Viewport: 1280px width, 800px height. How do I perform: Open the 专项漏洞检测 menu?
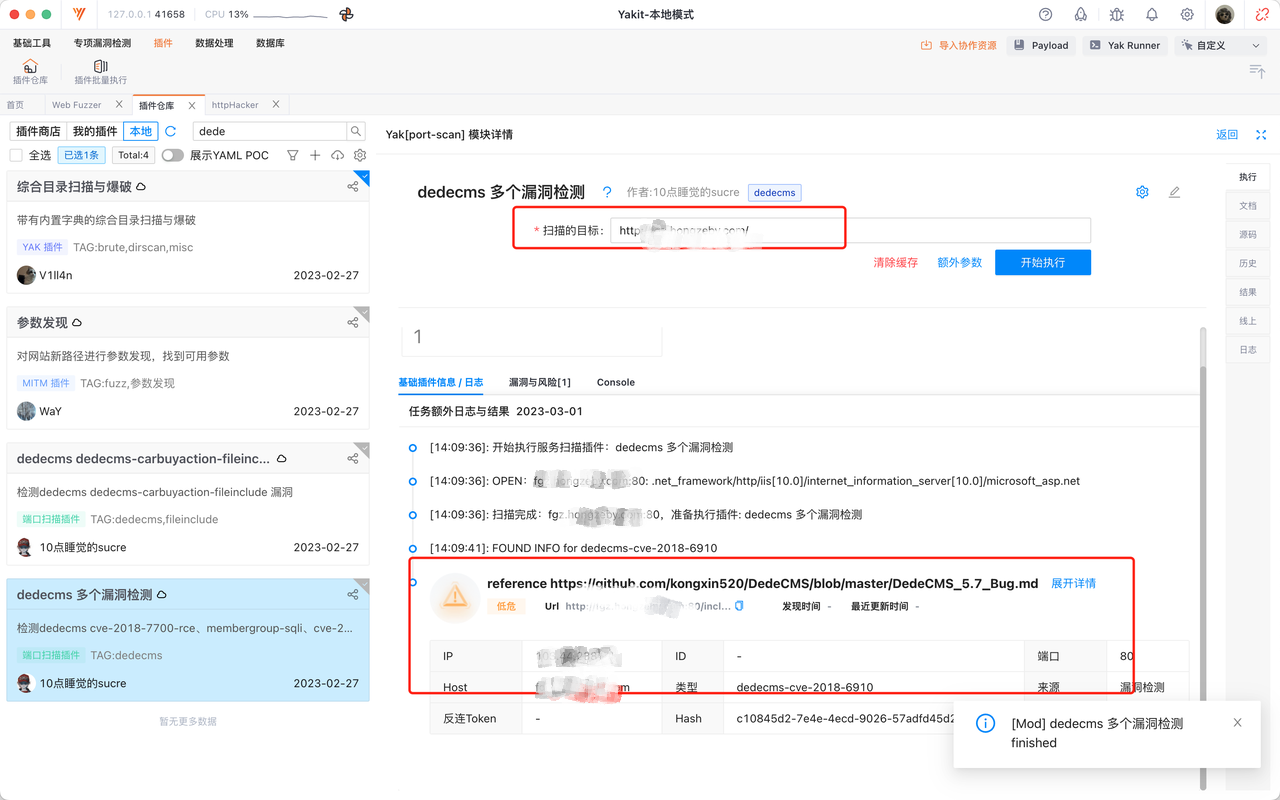tap(102, 43)
